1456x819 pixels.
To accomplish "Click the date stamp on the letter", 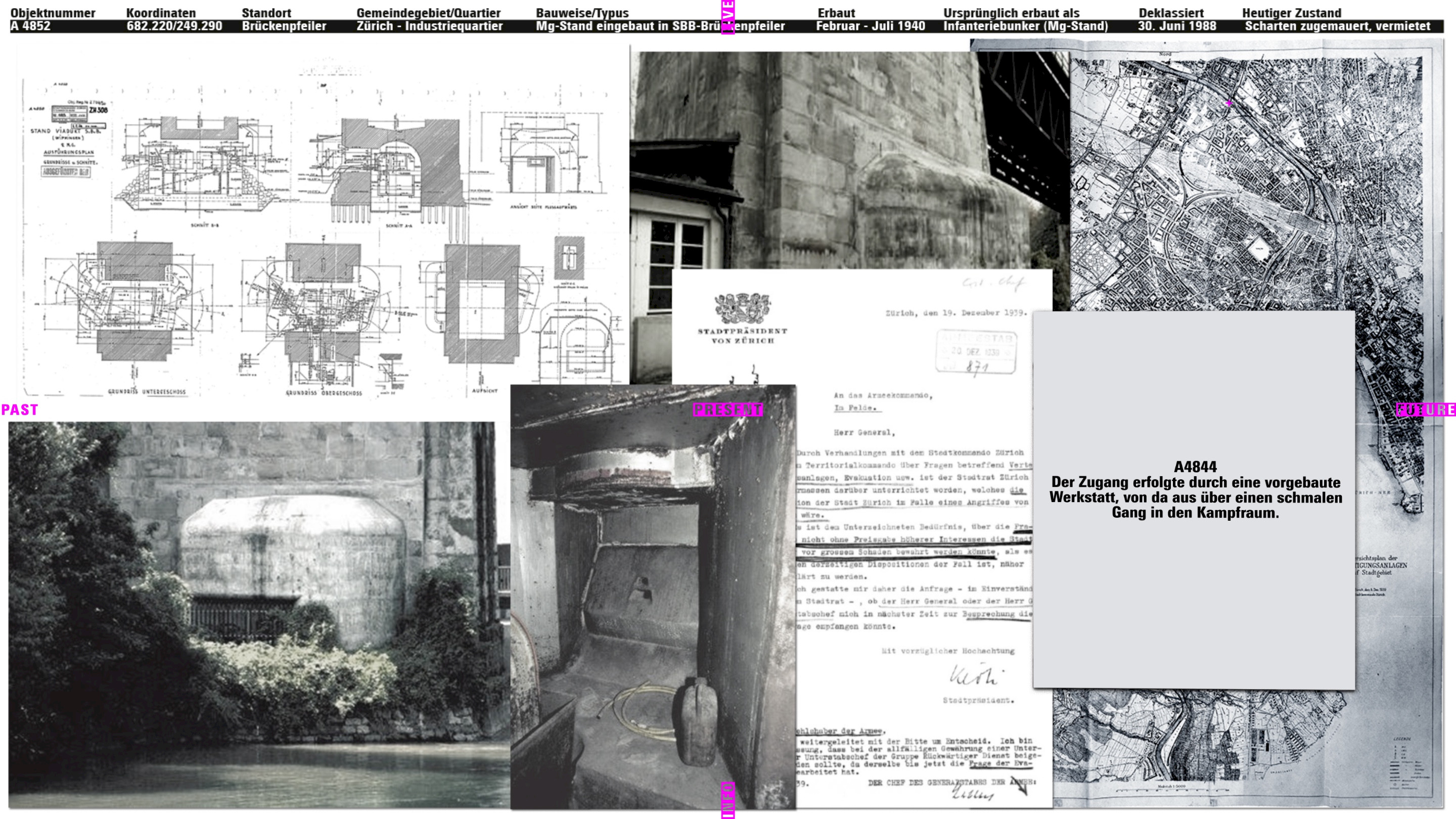I will 976,351.
